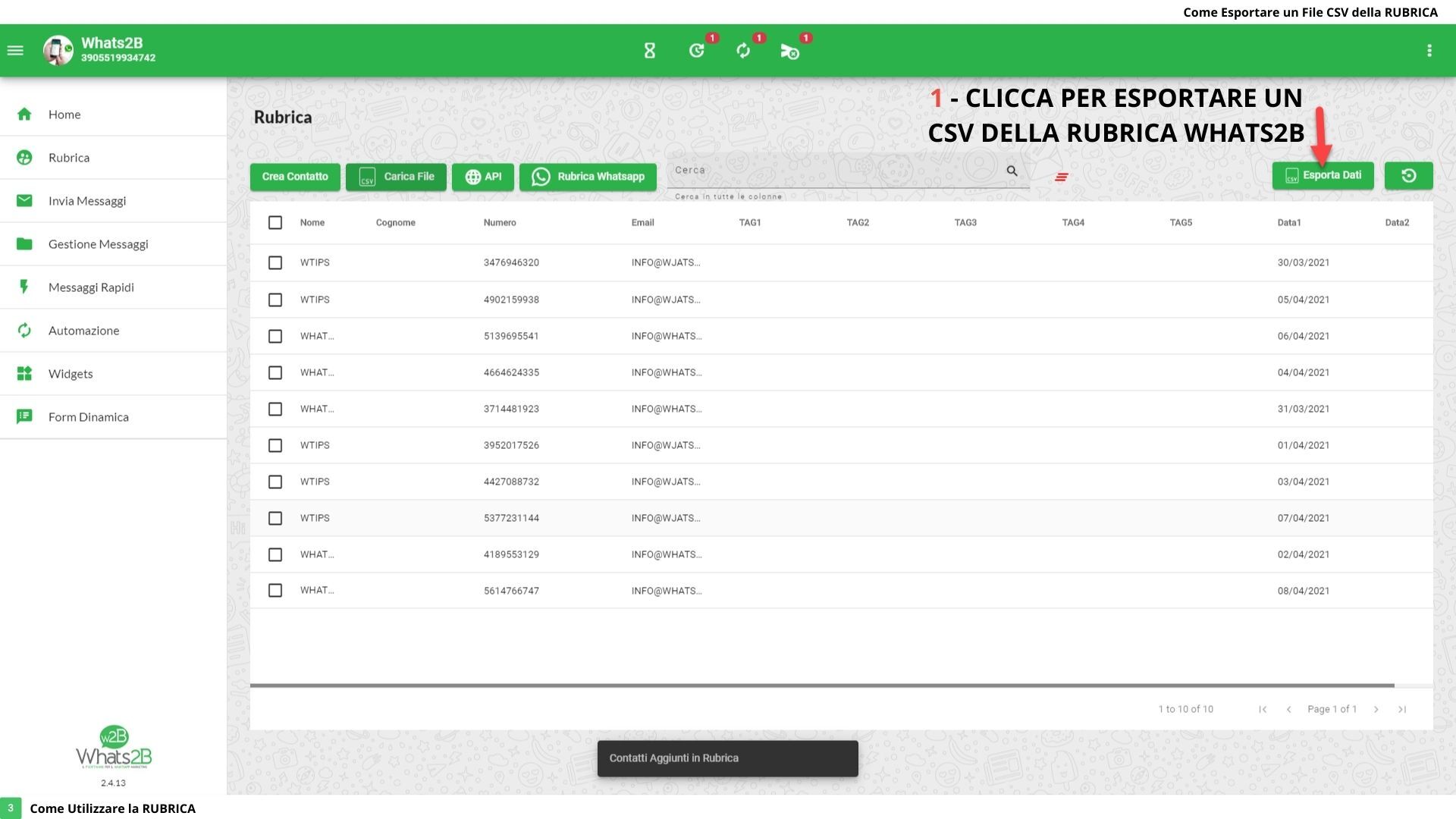Click the Whats2B profile avatar
The width and height of the screenshot is (1456, 819).
coord(58,51)
